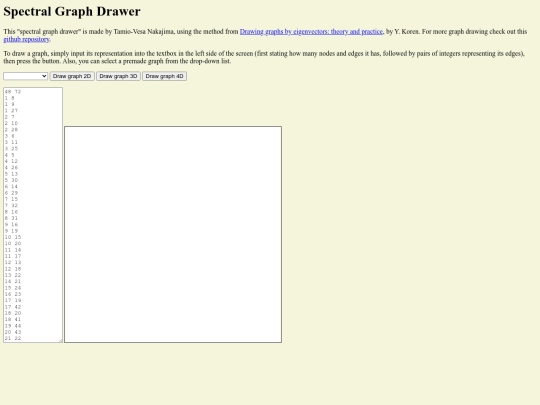Place cursor on the '18 41' edge line
The height and width of the screenshot is (405, 540).
coord(13,320)
